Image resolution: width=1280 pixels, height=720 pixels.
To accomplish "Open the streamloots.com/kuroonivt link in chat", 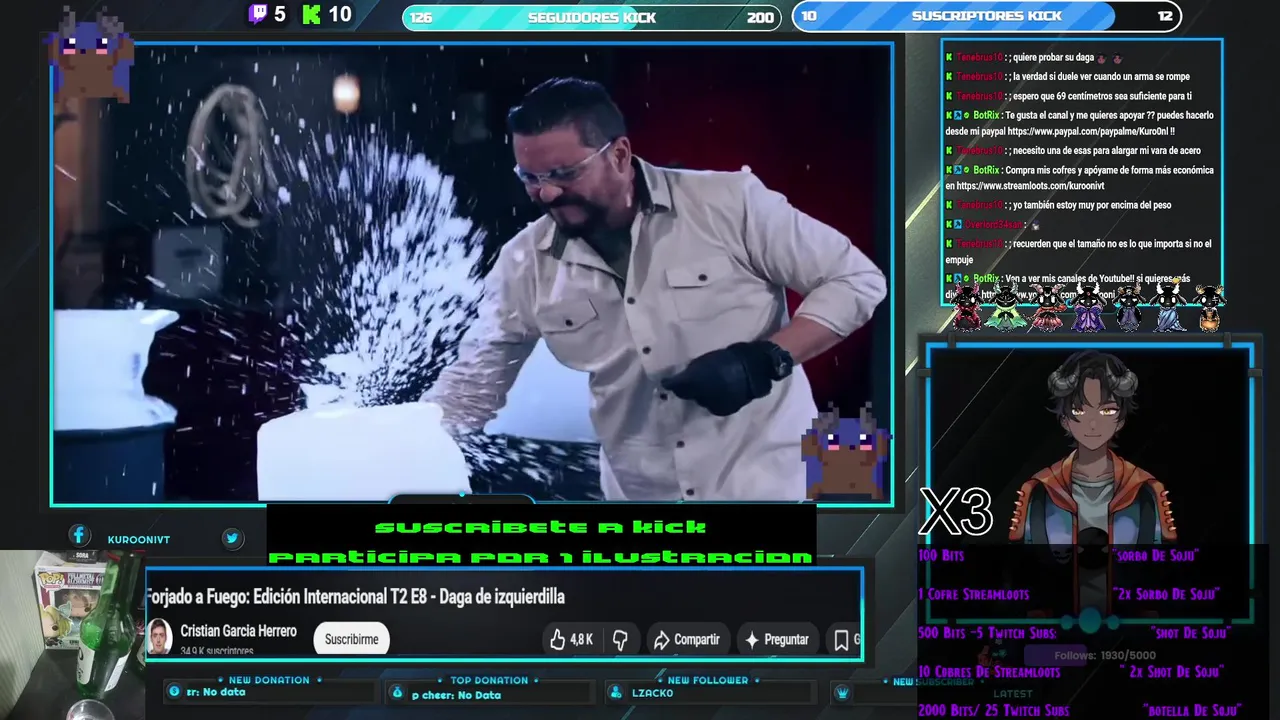I will pyautogui.click(x=1031, y=186).
